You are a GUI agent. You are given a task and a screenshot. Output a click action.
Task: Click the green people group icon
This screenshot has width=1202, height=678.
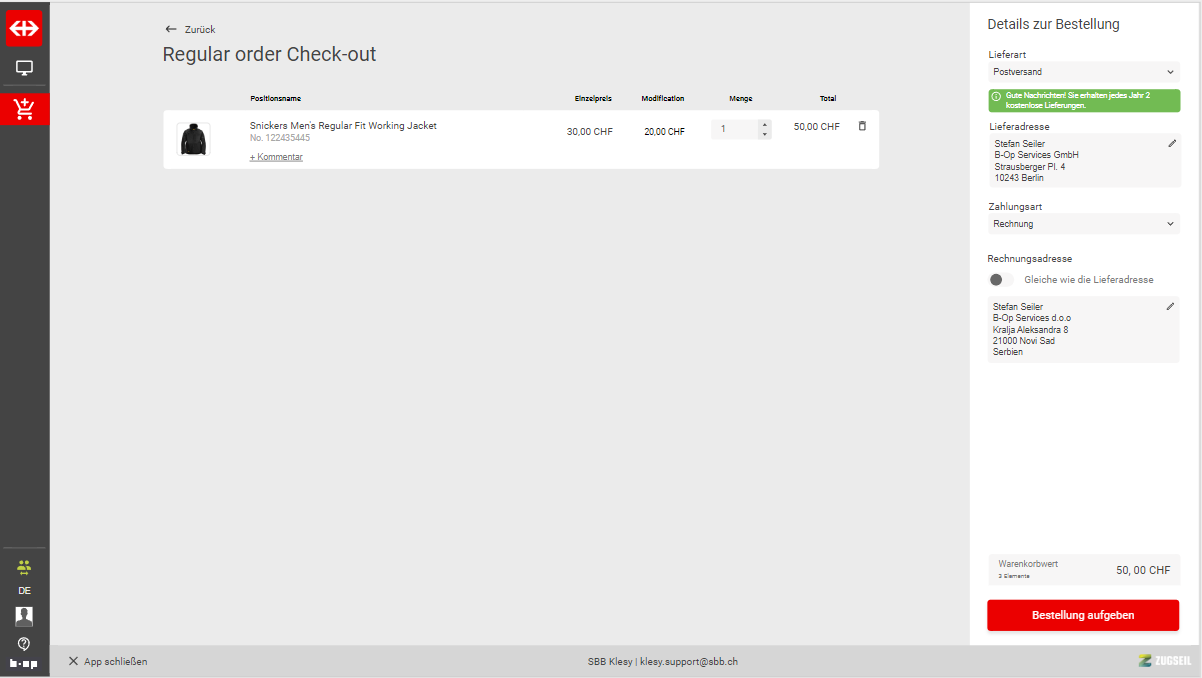[x=24, y=567]
